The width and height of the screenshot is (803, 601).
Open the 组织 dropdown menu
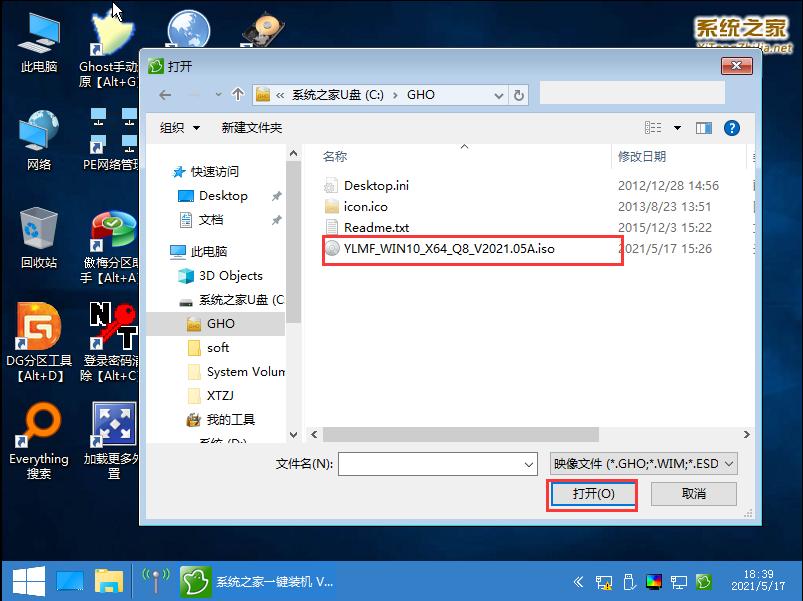pos(179,127)
